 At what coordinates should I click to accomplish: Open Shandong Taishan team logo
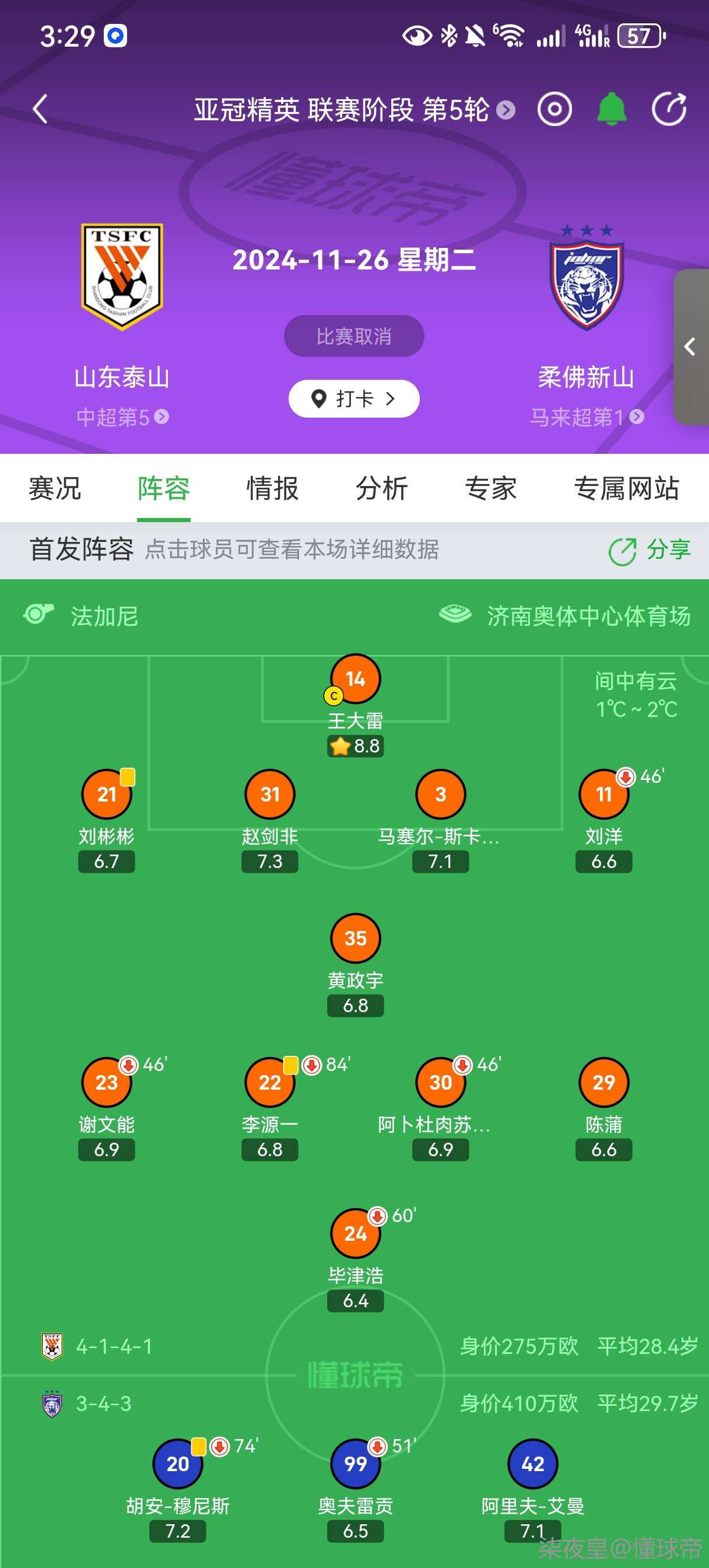[x=122, y=276]
